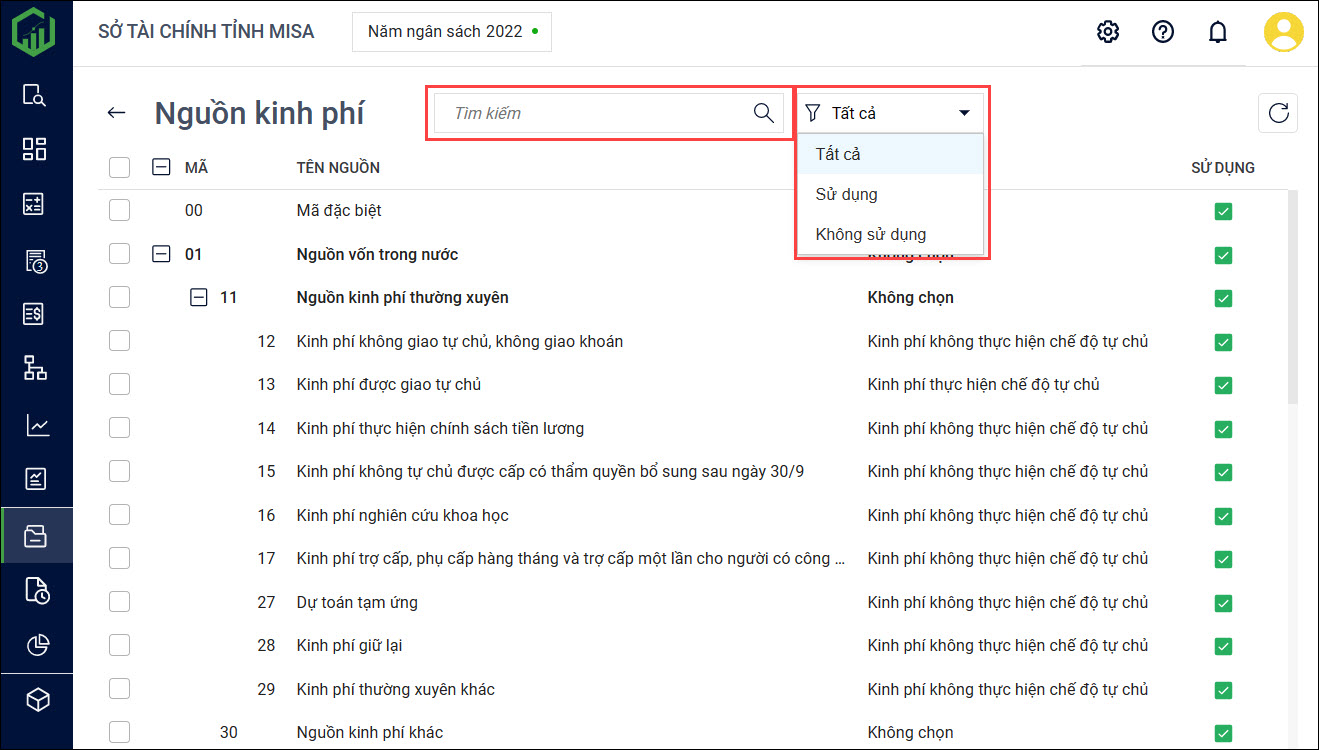The width and height of the screenshot is (1319, 750).
Task: Uncheck Sử dụng for Kinh phí được giao tự chủ
Action: point(1222,385)
